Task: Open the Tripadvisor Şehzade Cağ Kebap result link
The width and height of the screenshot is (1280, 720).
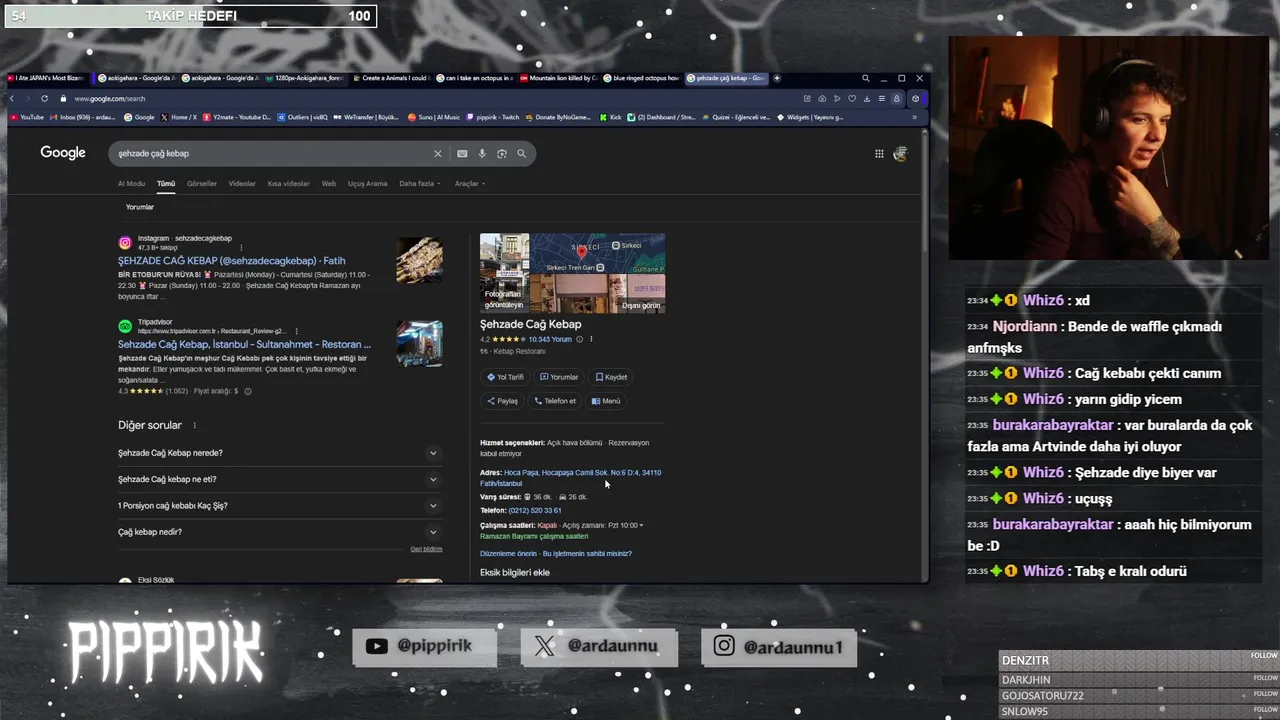Action: [x=244, y=344]
